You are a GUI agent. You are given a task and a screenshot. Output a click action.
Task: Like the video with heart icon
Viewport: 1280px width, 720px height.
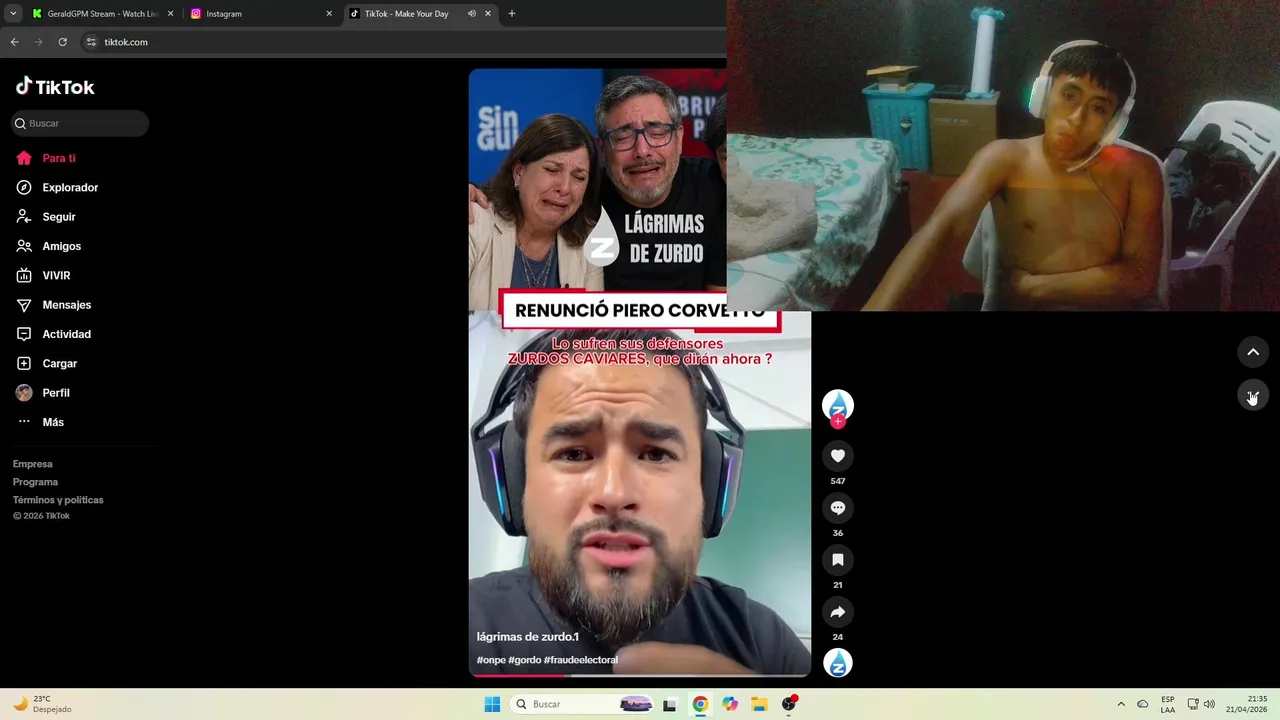click(x=838, y=456)
